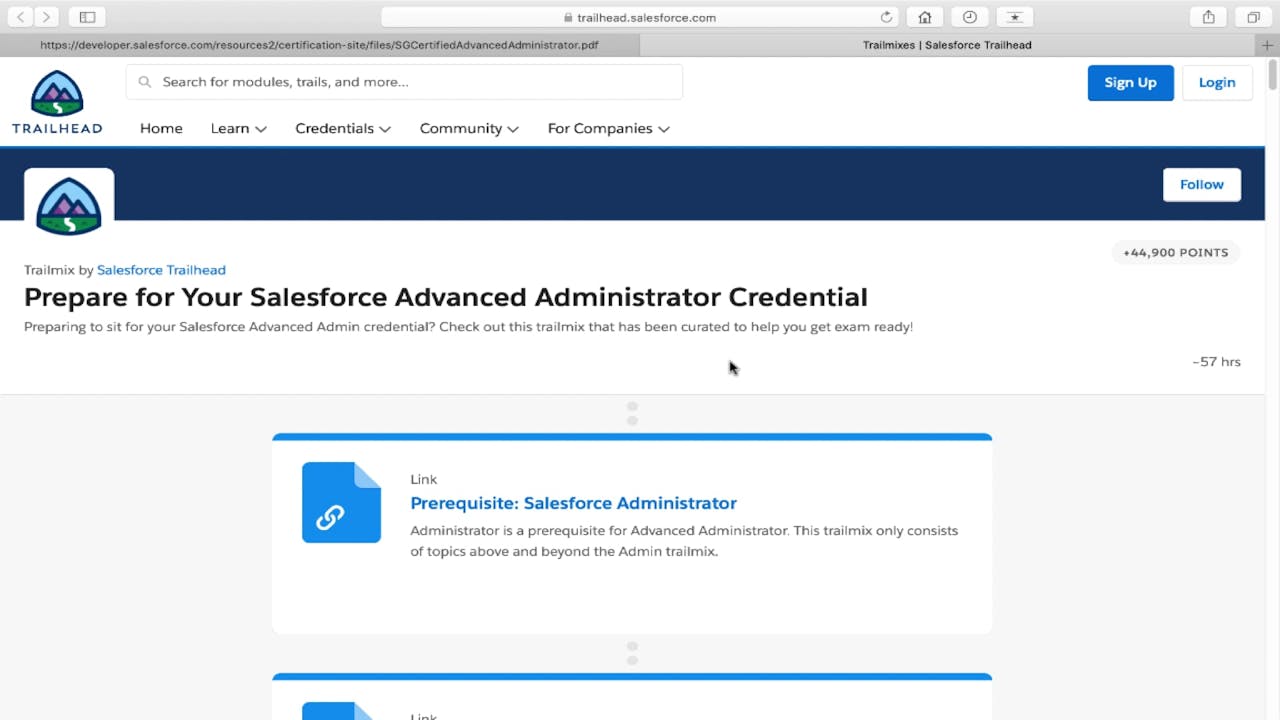Screen dimensions: 1280x720
Task: Click the browser back arrow
Action: click(21, 17)
